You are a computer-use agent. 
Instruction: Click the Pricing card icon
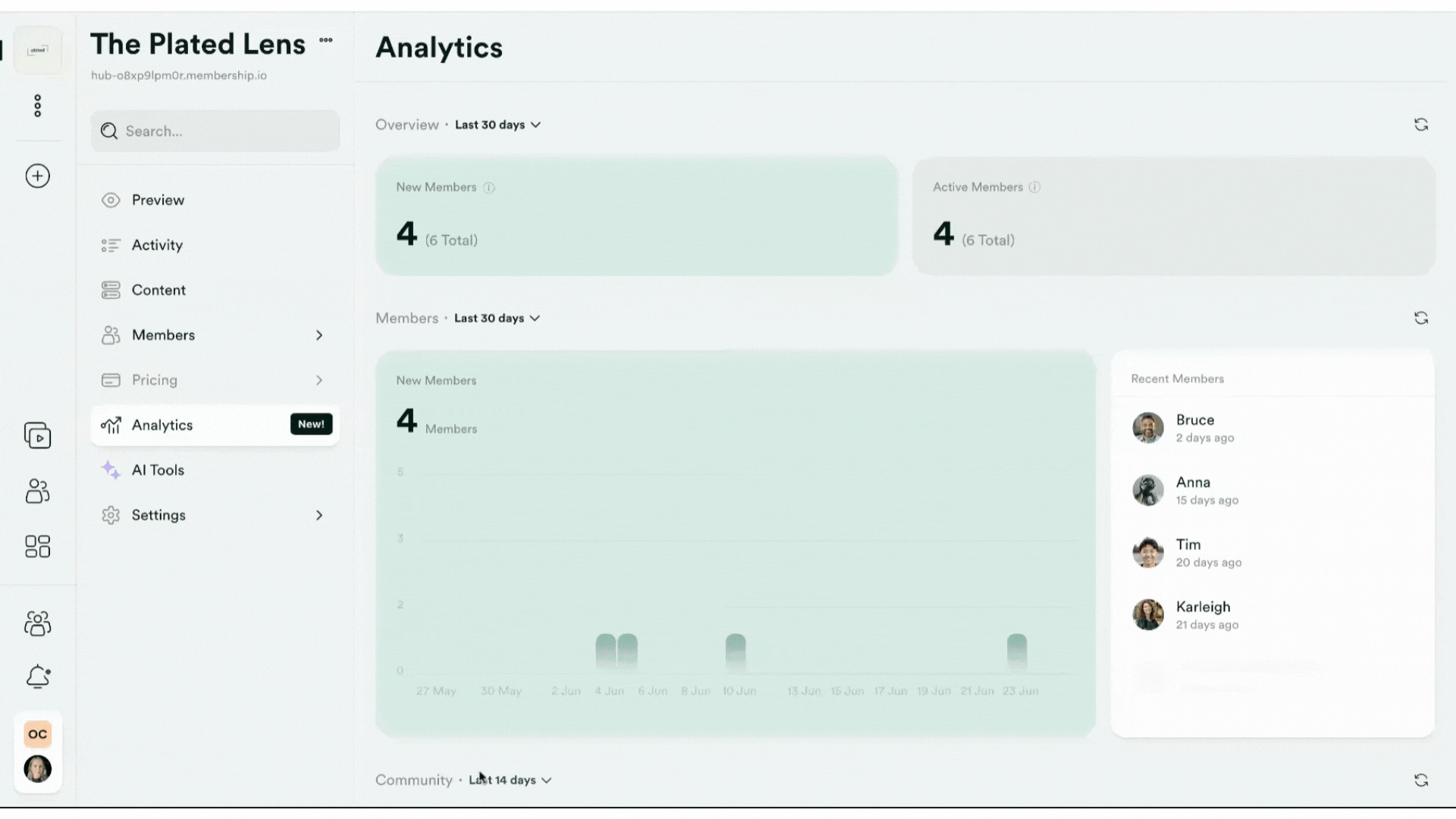tap(111, 380)
